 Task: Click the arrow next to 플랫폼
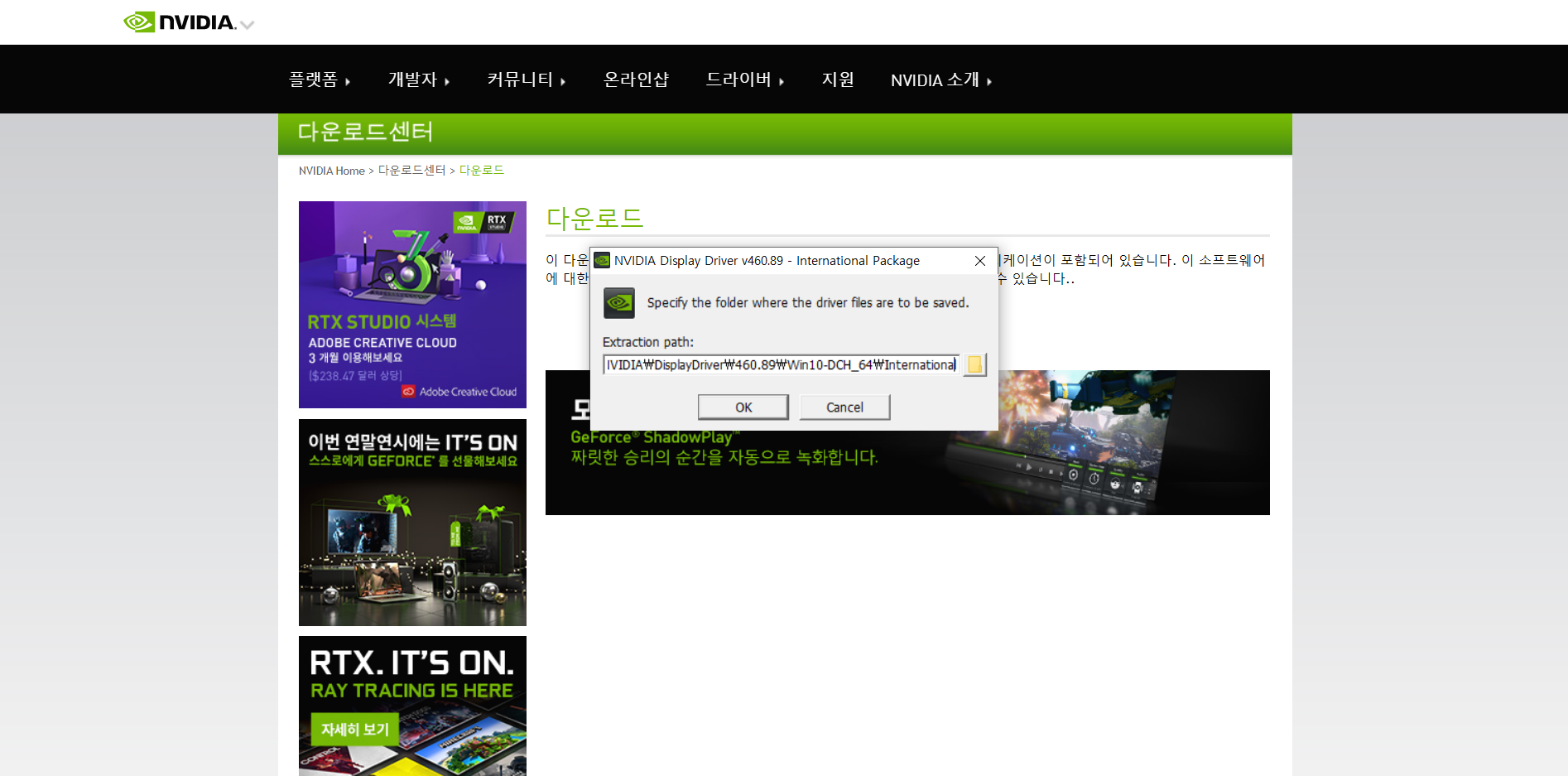[348, 82]
